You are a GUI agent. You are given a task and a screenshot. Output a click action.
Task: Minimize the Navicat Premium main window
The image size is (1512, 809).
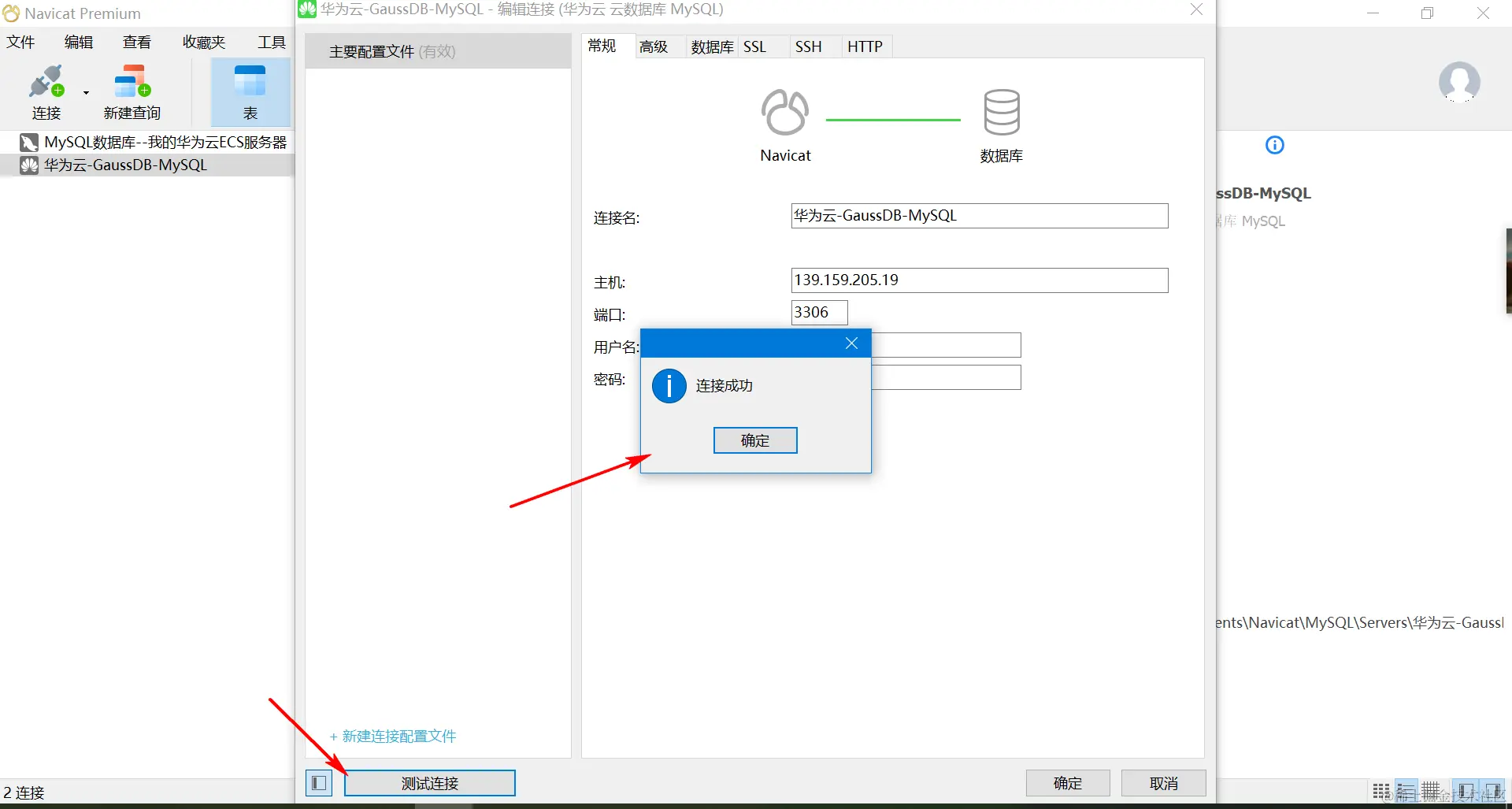[1373, 13]
